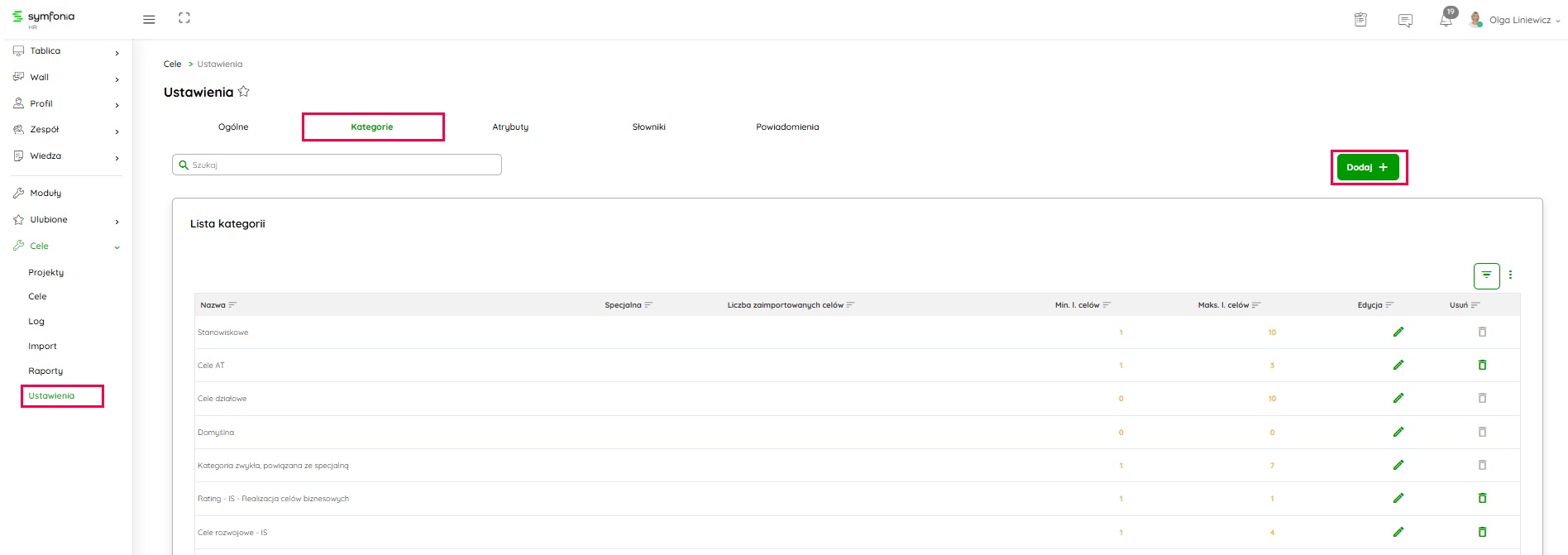This screenshot has width=1568, height=555.
Task: Open the three-dot table options menu
Action: pyautogui.click(x=1510, y=275)
